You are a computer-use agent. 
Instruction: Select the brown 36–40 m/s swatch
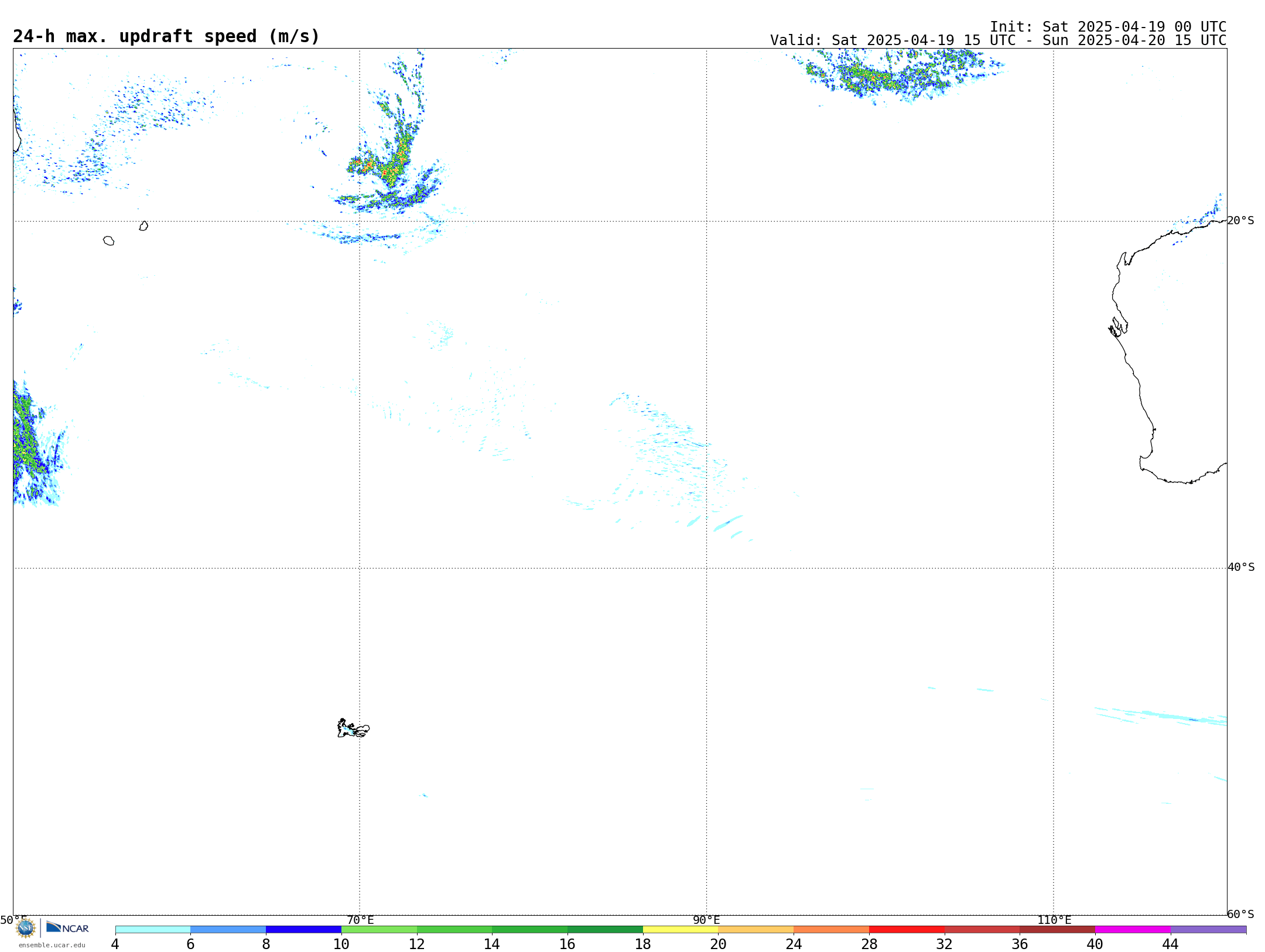pyautogui.click(x=1057, y=930)
